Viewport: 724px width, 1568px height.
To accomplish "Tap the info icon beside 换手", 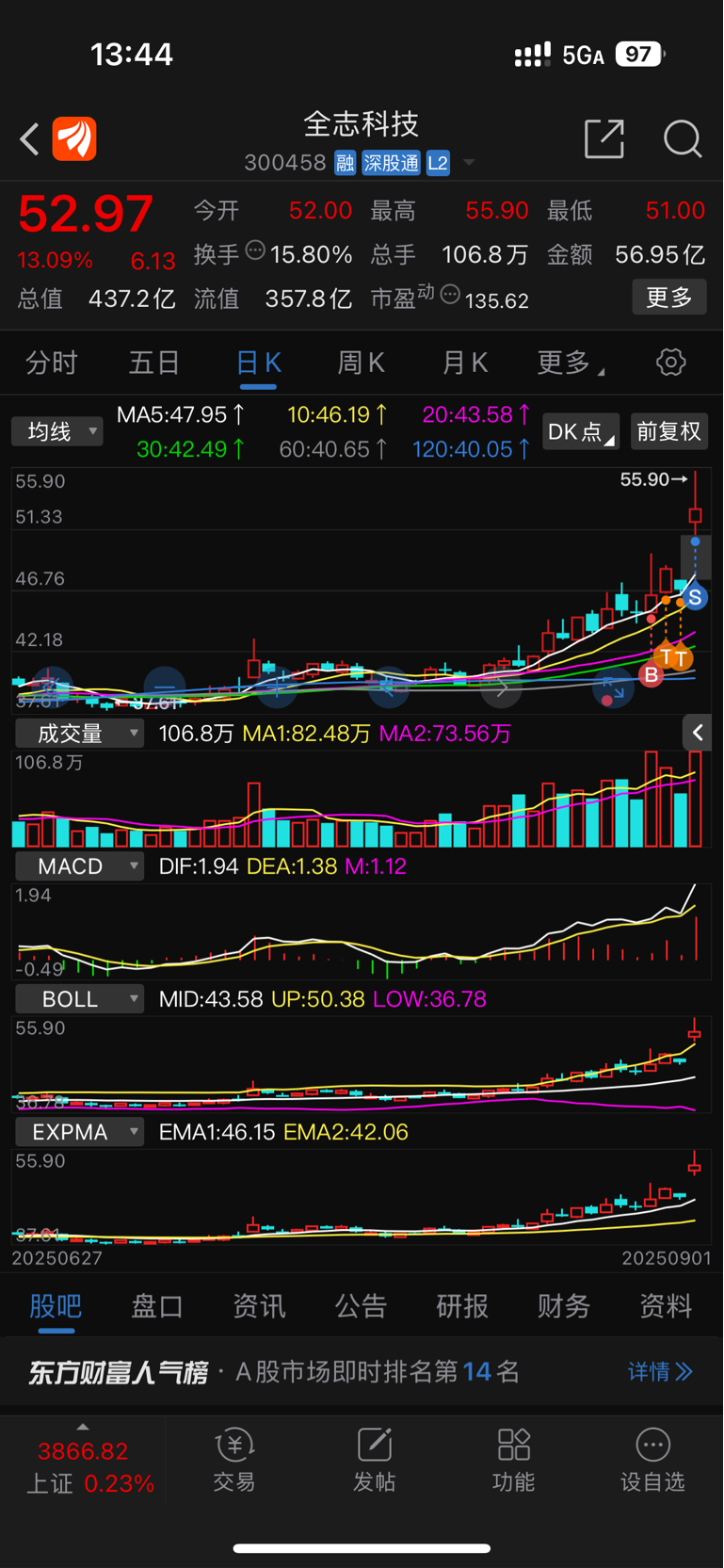I will pos(255,251).
